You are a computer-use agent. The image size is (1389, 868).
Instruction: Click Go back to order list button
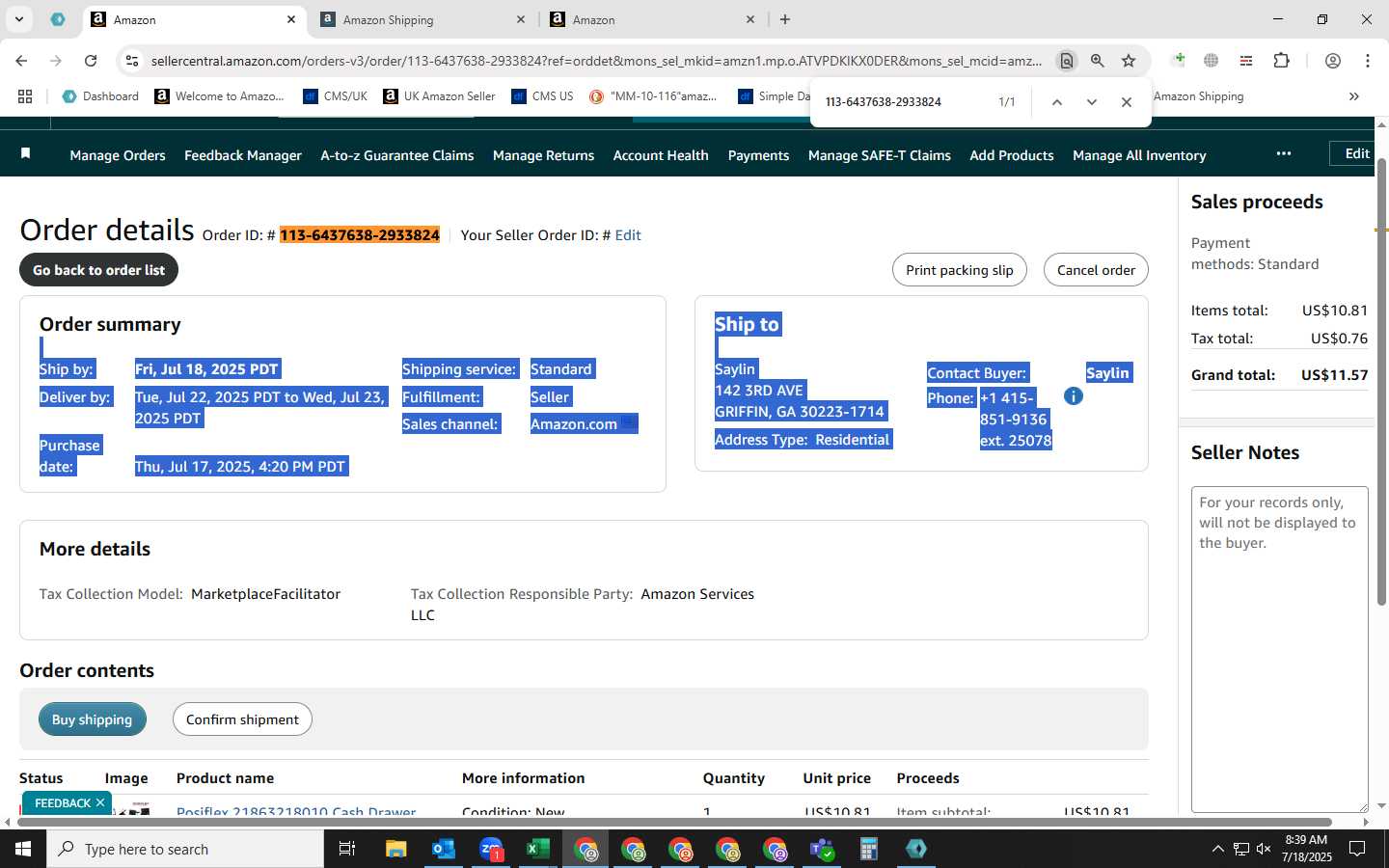pyautogui.click(x=98, y=270)
